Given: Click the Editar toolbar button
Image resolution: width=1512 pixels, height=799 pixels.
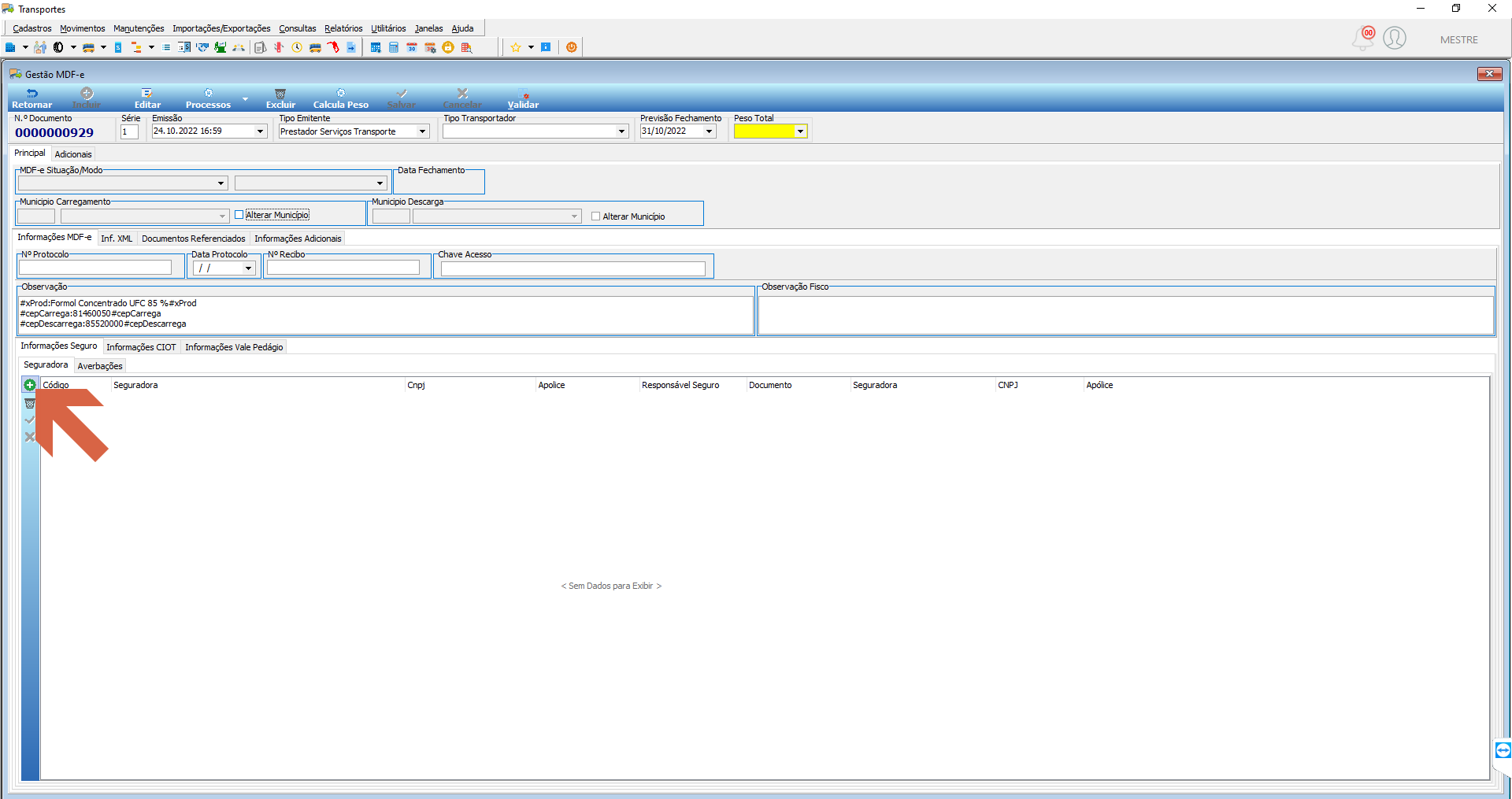Looking at the screenshot, I should [147, 98].
